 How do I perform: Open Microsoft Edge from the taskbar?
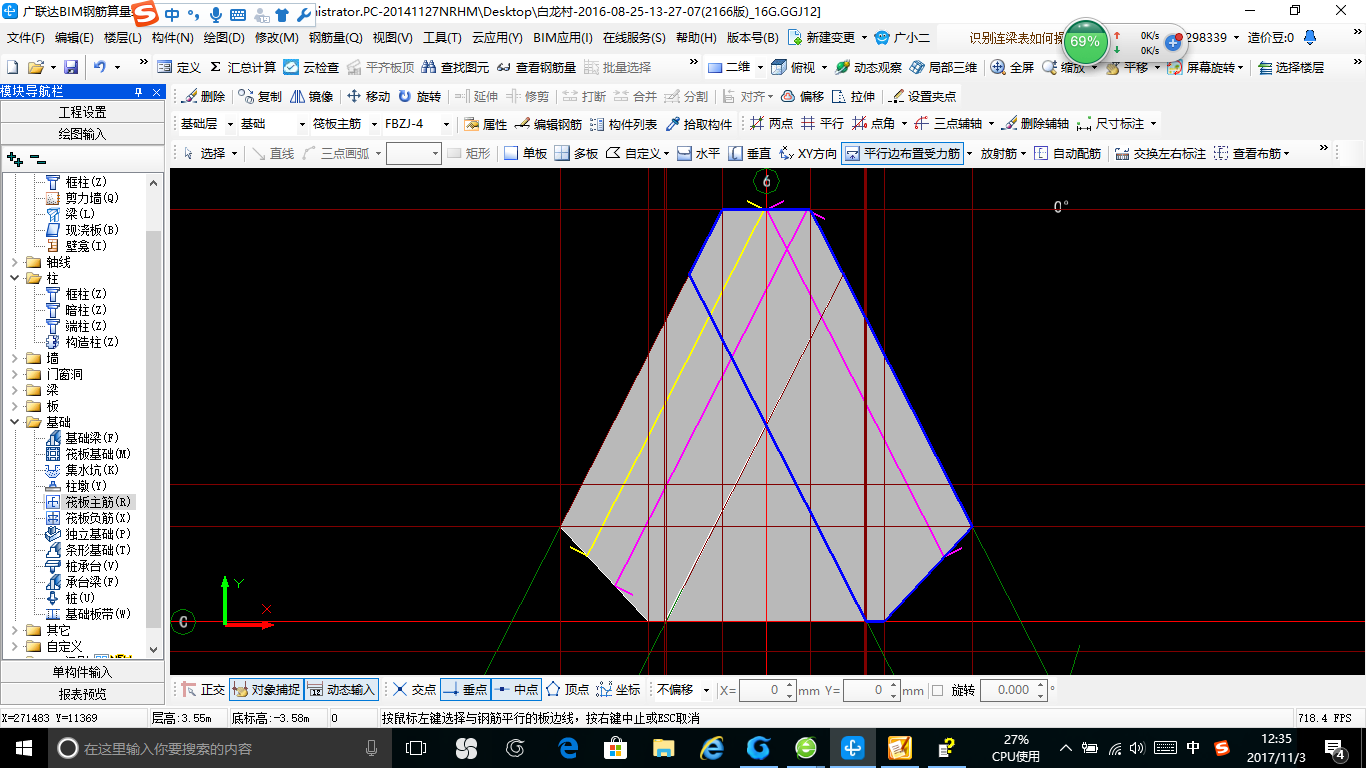569,748
